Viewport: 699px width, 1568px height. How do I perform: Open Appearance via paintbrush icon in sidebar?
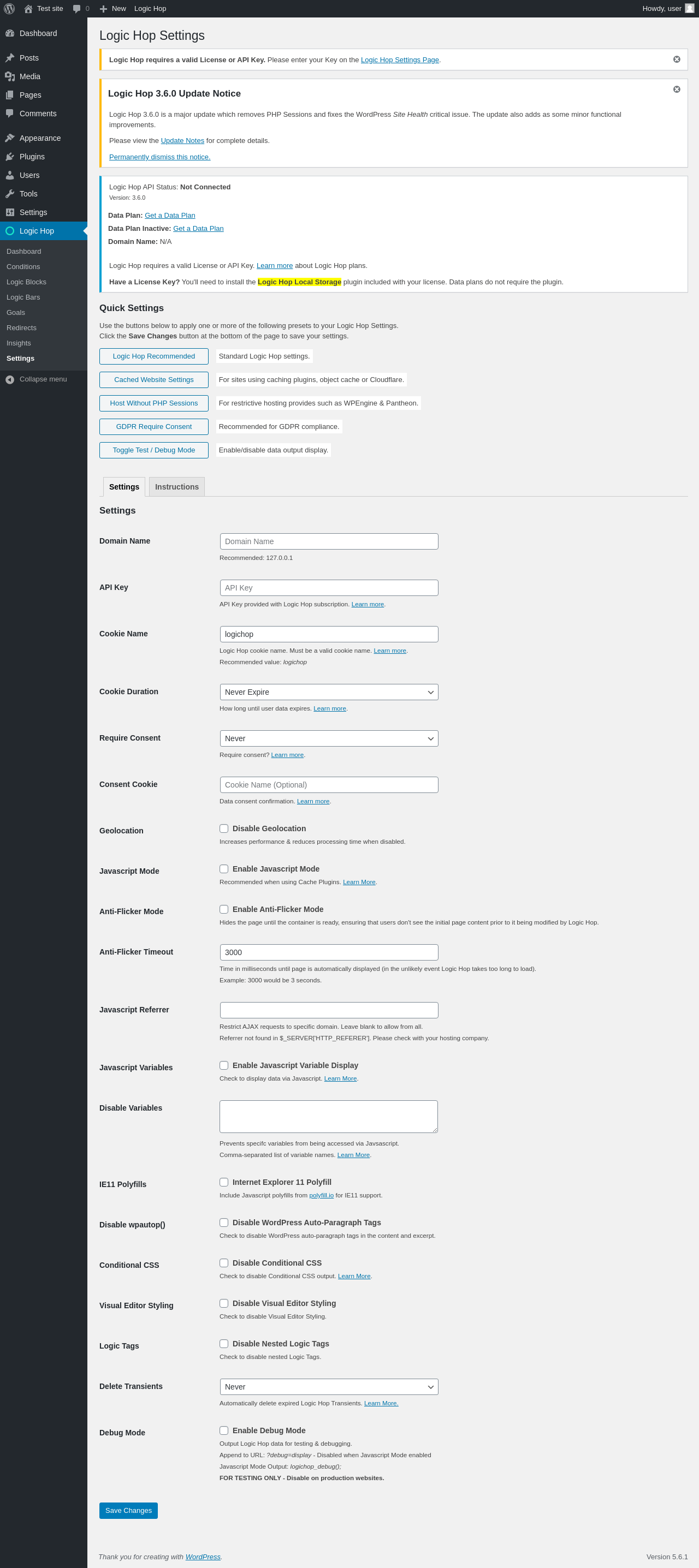(x=10, y=138)
